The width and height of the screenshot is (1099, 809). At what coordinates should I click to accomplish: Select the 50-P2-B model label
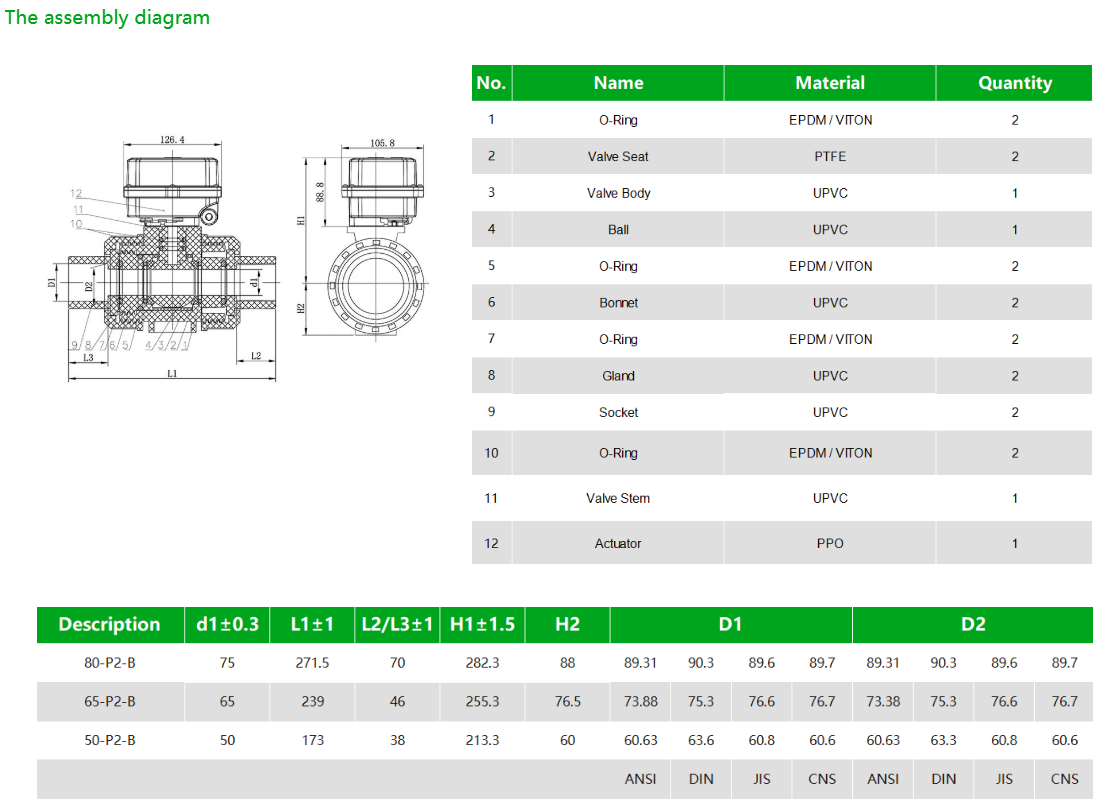pos(110,740)
